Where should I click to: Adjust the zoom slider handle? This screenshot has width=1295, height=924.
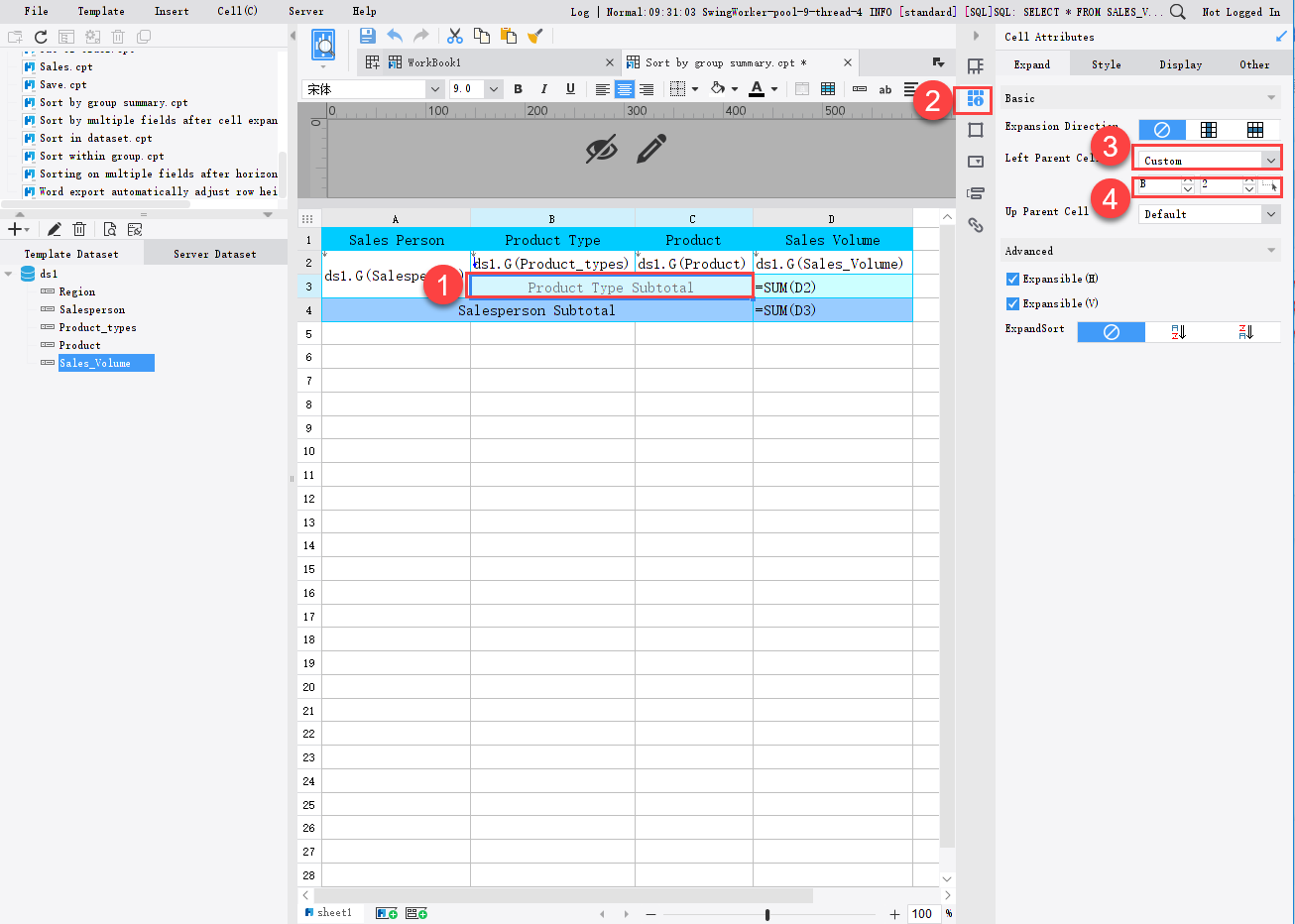click(x=767, y=914)
